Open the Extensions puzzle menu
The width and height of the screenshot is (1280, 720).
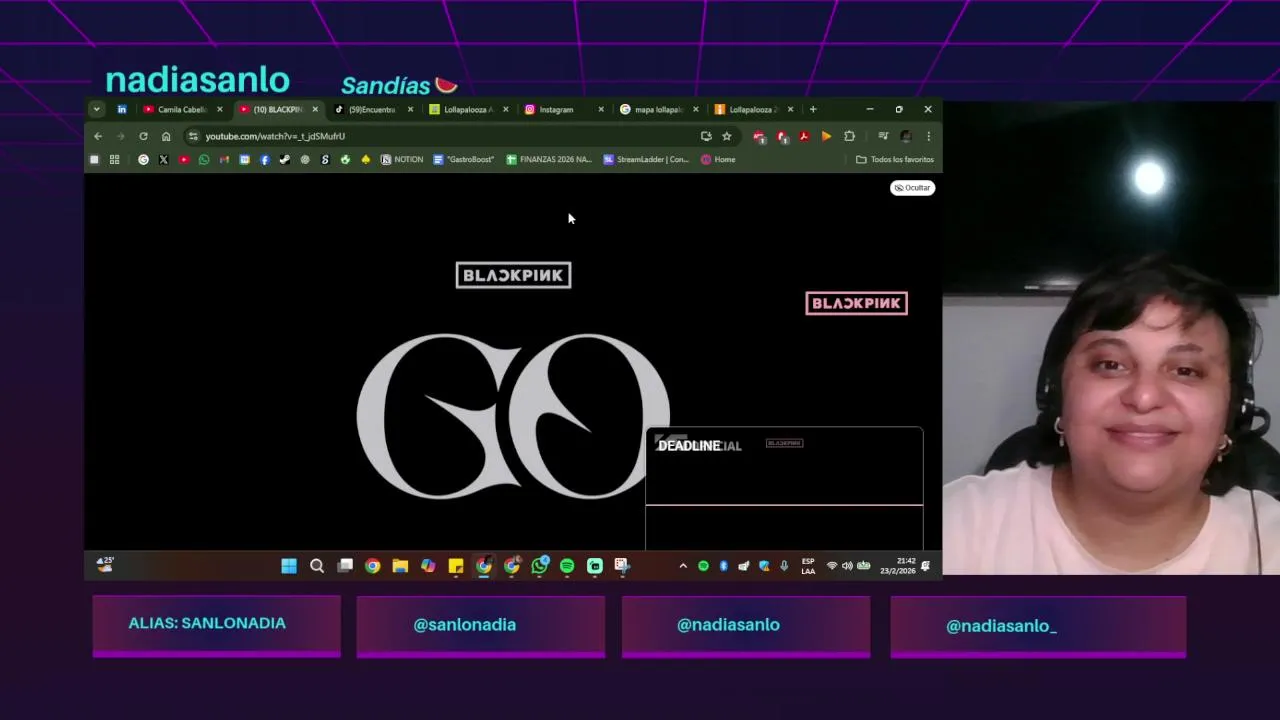click(849, 136)
